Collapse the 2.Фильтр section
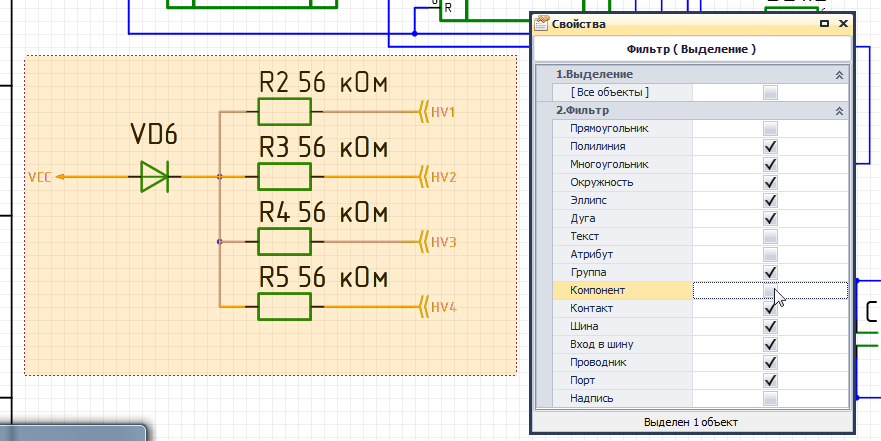 click(x=839, y=111)
